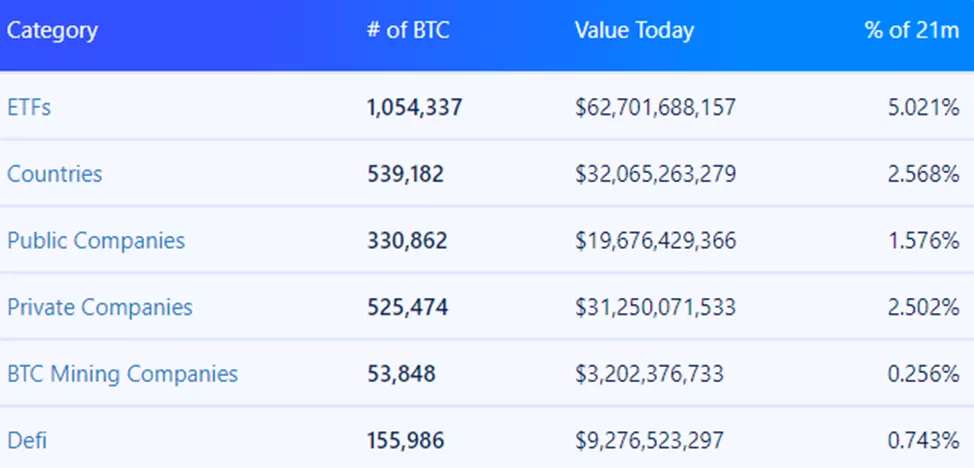Click the Defi value $9,276,523,297
Image resolution: width=974 pixels, height=468 pixels.
click(x=649, y=440)
